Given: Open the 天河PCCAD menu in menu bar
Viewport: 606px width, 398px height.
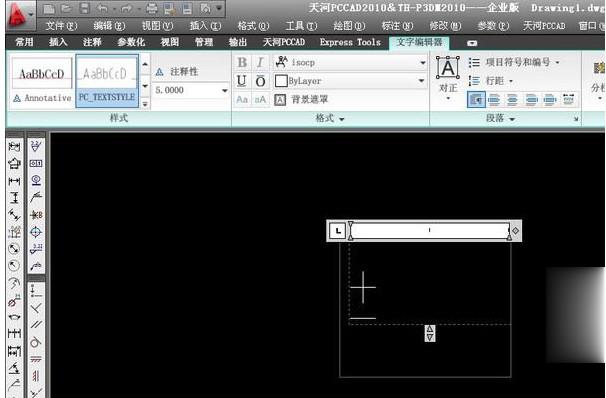Looking at the screenshot, I should tap(544, 26).
